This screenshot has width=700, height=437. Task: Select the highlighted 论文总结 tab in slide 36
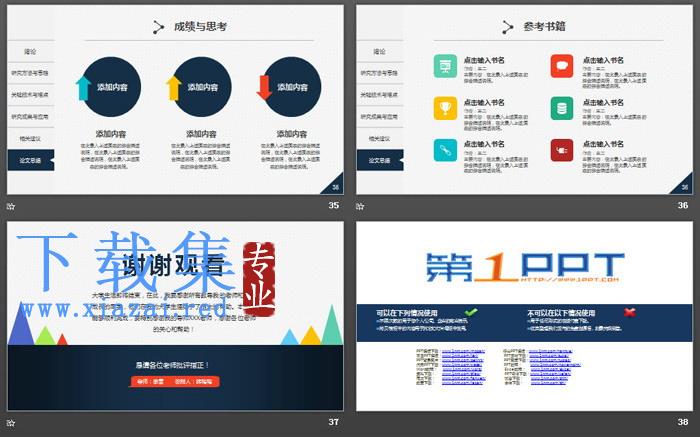click(380, 160)
